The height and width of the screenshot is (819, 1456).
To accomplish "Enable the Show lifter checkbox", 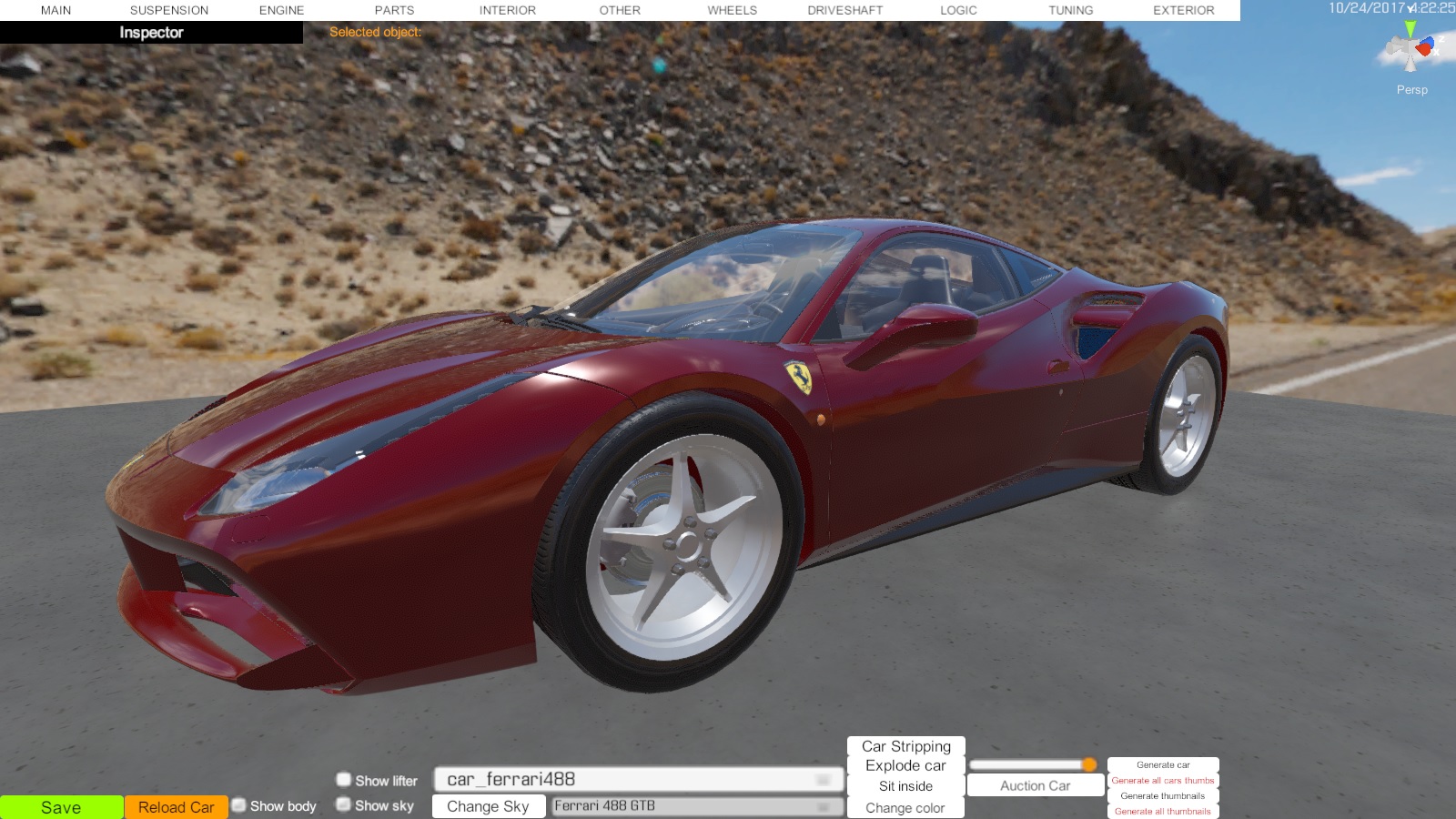I will (x=344, y=780).
